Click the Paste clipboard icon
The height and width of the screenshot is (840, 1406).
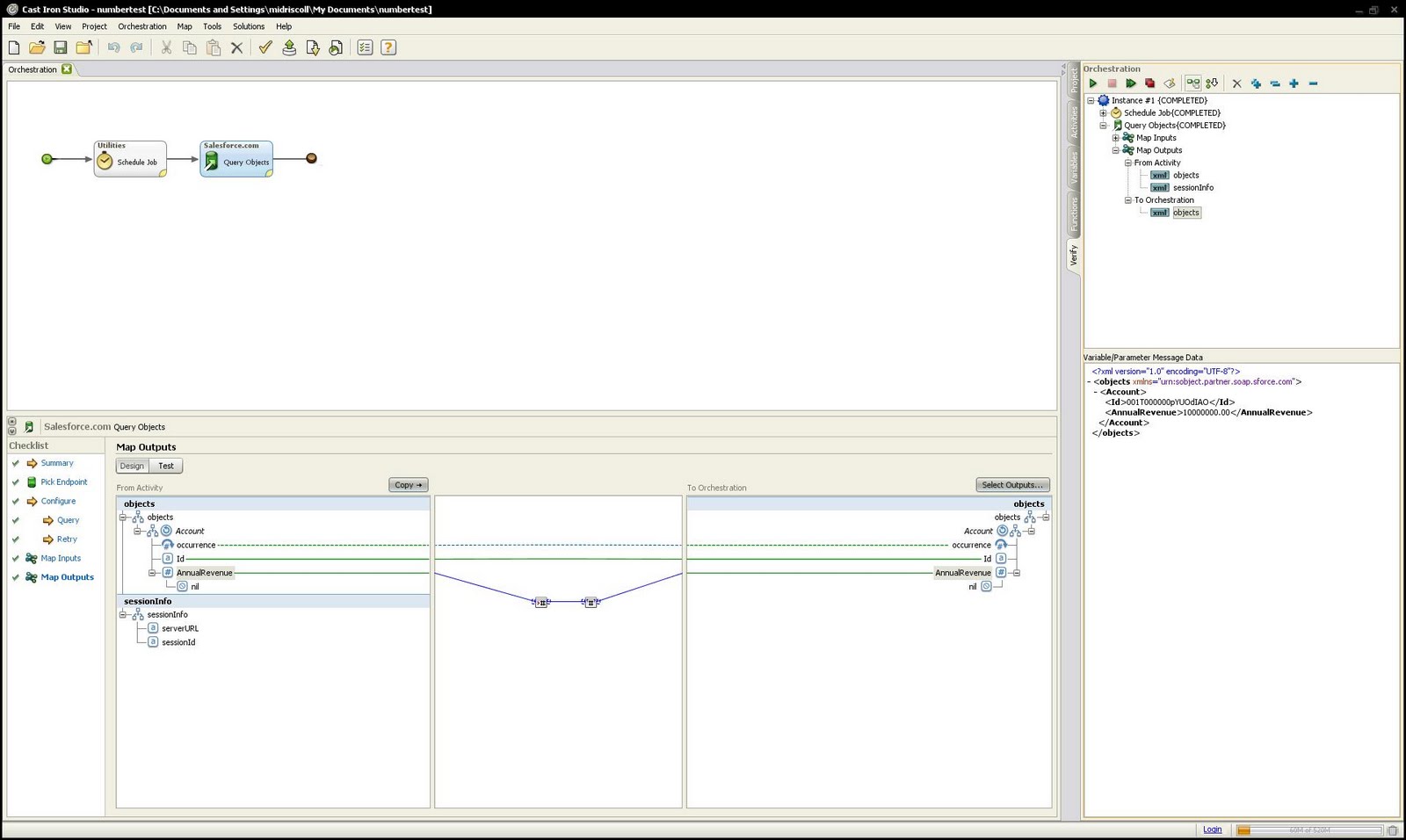[214, 47]
